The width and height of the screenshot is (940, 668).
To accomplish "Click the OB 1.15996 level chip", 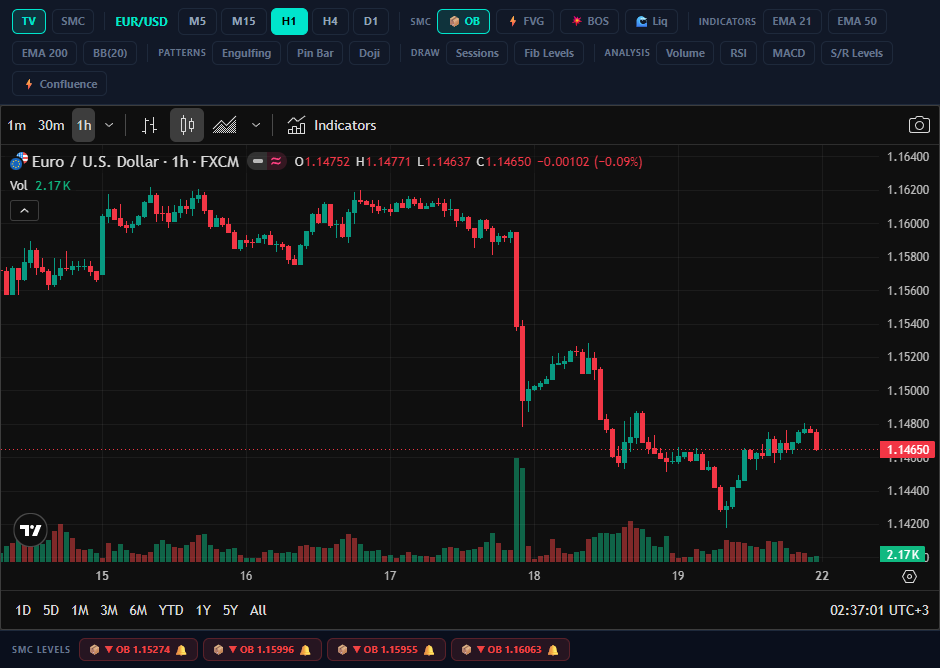I will (x=263, y=650).
